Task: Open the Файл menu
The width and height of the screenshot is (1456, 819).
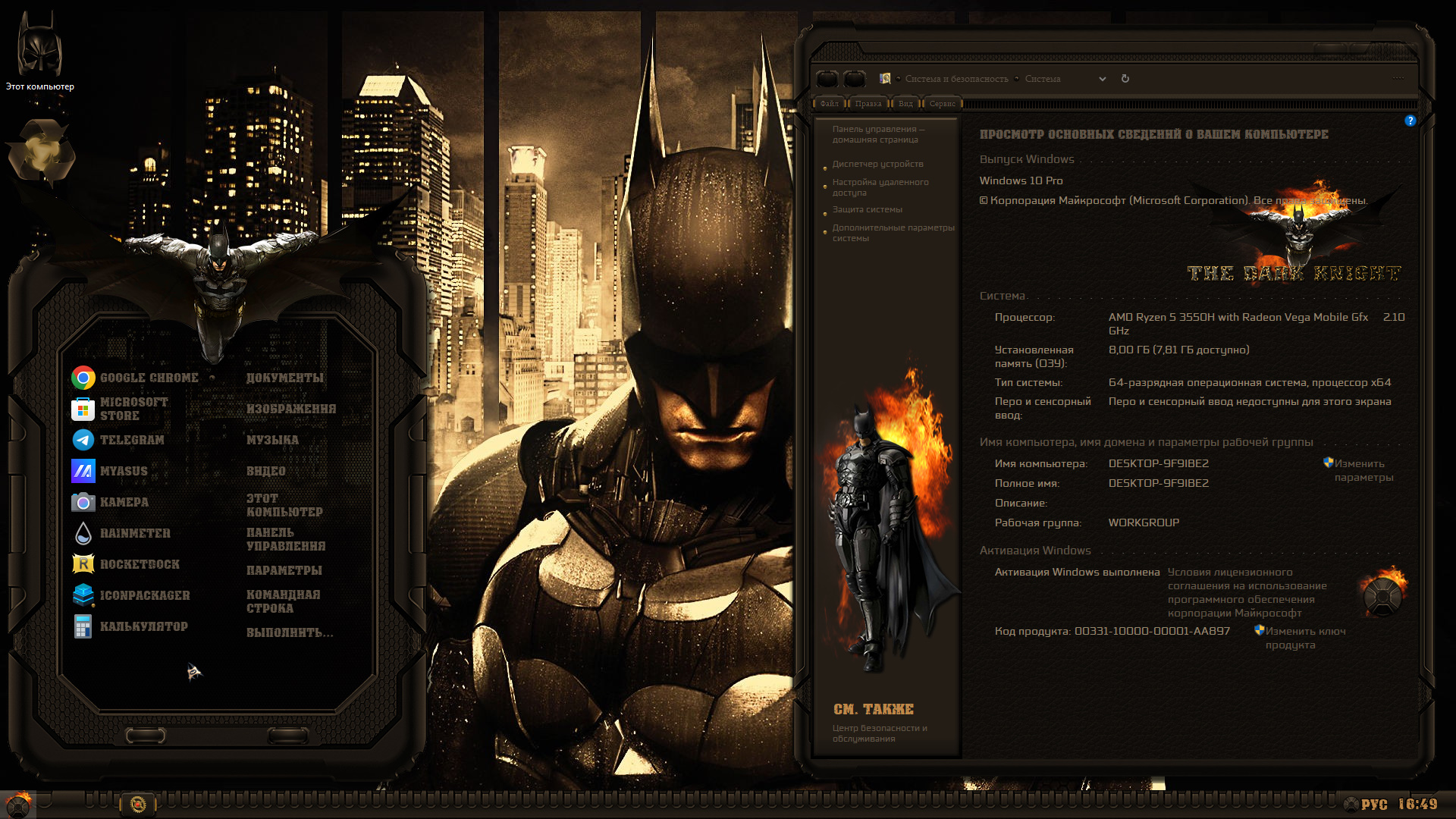Action: [829, 103]
